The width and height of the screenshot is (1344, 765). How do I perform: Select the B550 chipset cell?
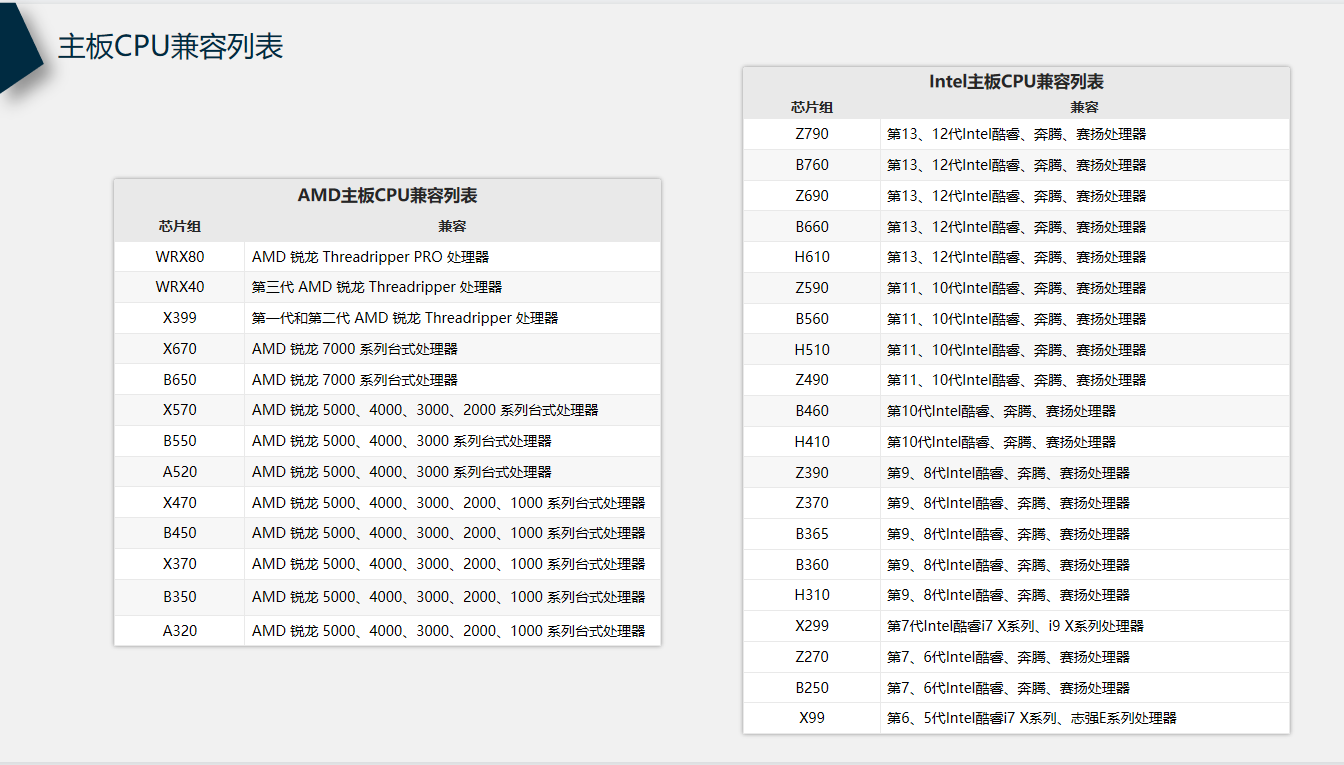coord(180,441)
